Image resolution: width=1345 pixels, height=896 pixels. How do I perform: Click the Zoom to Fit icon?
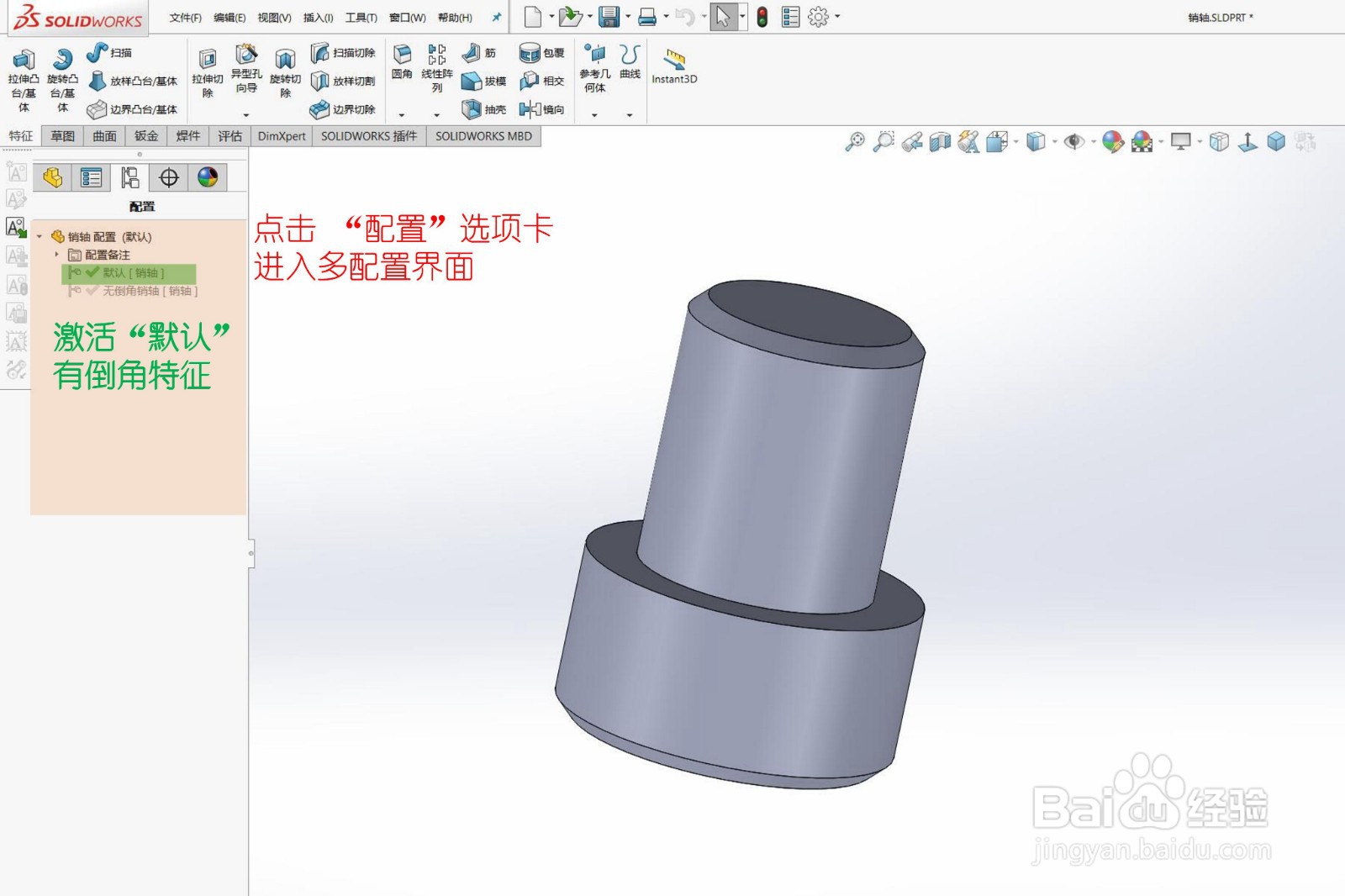pos(855,142)
